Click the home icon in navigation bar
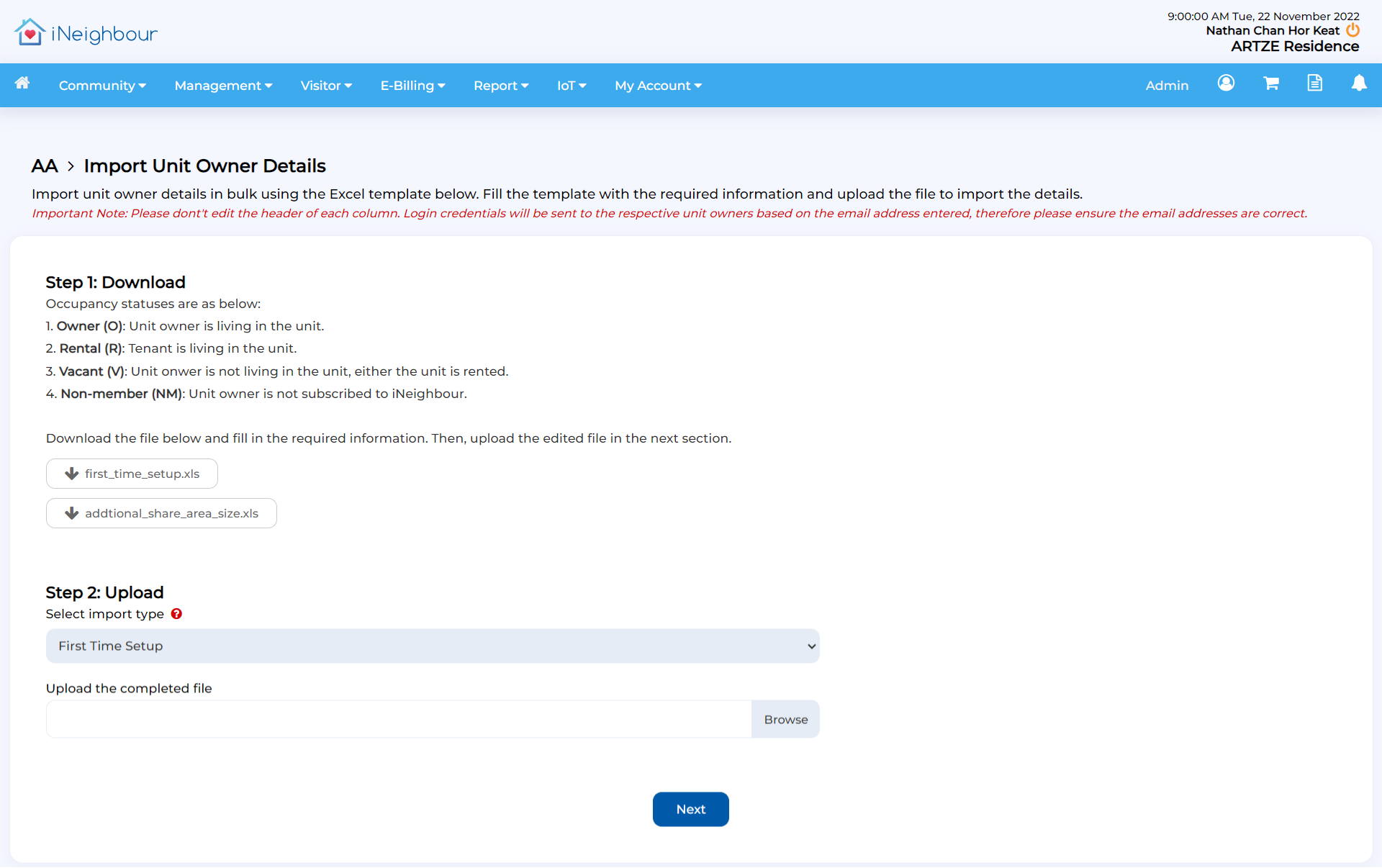Viewport: 1382px width, 868px height. pyautogui.click(x=22, y=83)
